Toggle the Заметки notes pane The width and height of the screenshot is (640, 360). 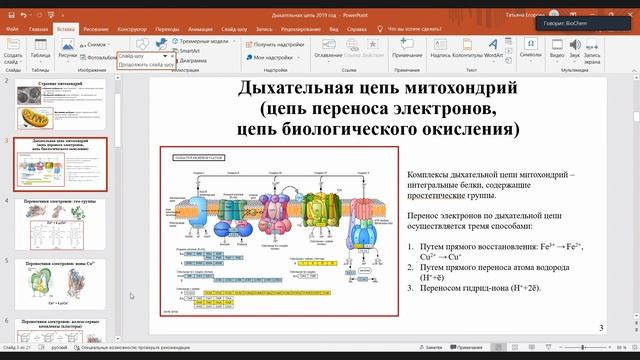pyautogui.click(x=431, y=347)
